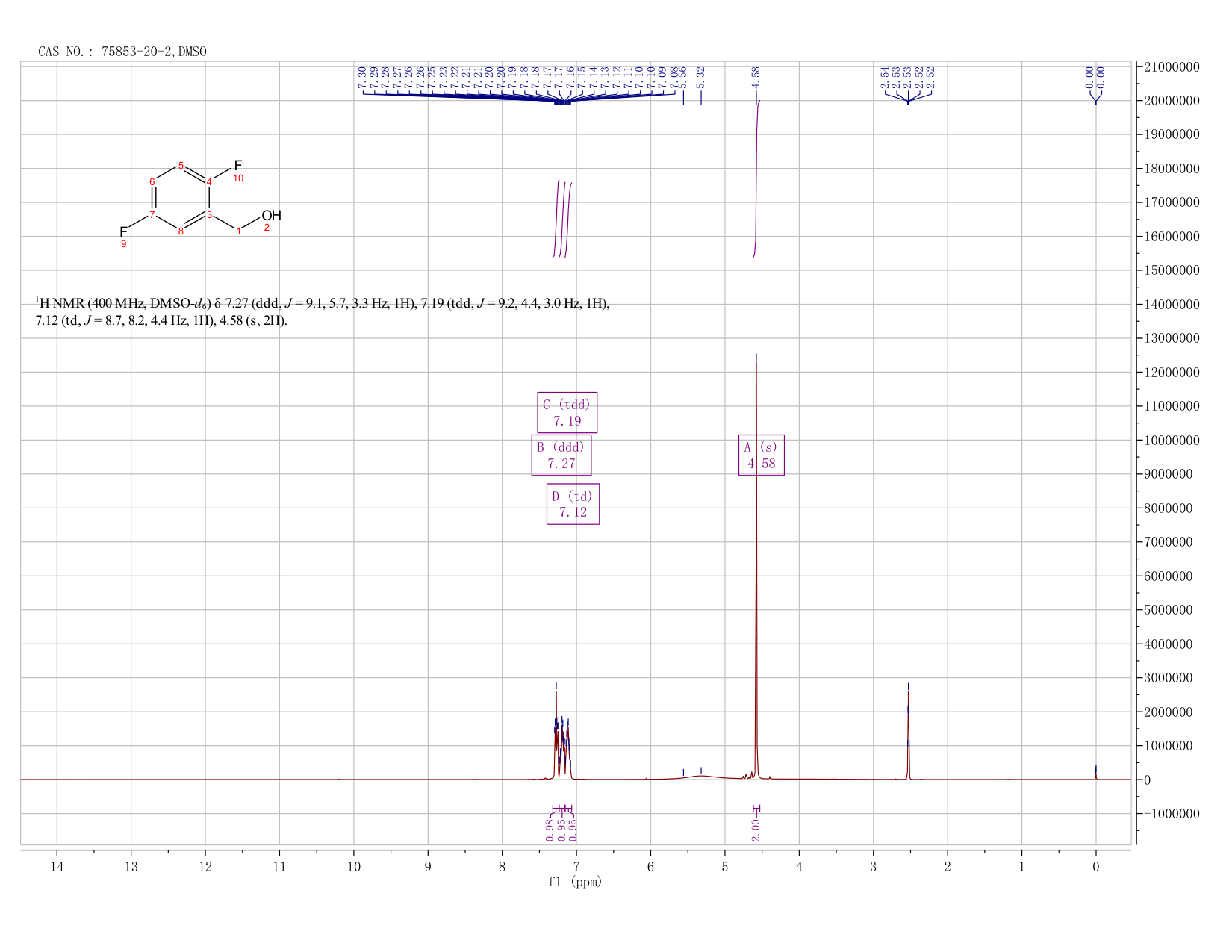This screenshot has height=952, width=1232.
Task: Click the 'f1 (ppm)' axis label
Action: tap(575, 882)
